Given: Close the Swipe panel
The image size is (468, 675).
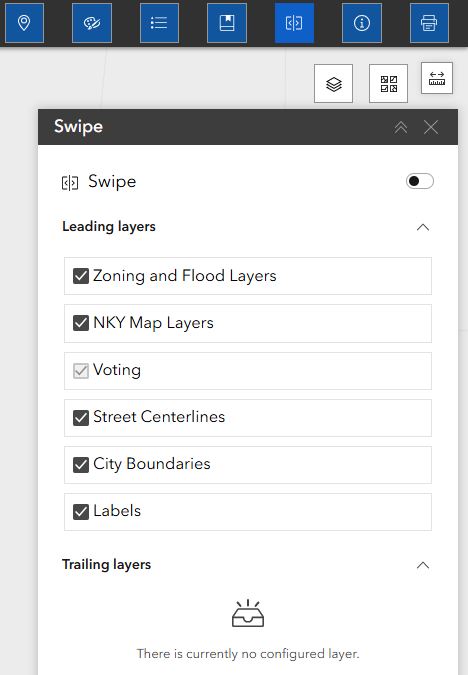Looking at the screenshot, I should 431,127.
